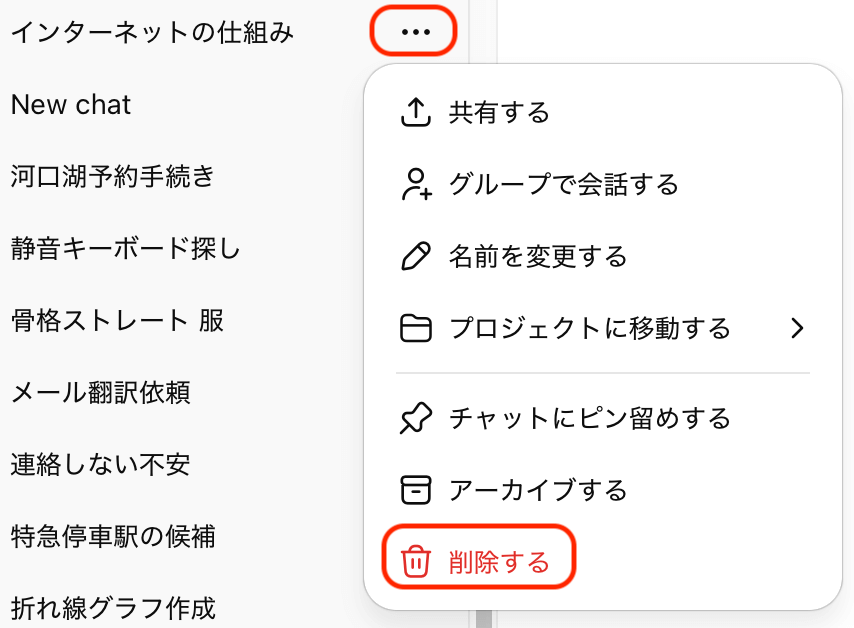Viewport: 854px width, 628px height.
Task: Choose 削除する to delete the chat
Action: (x=500, y=562)
